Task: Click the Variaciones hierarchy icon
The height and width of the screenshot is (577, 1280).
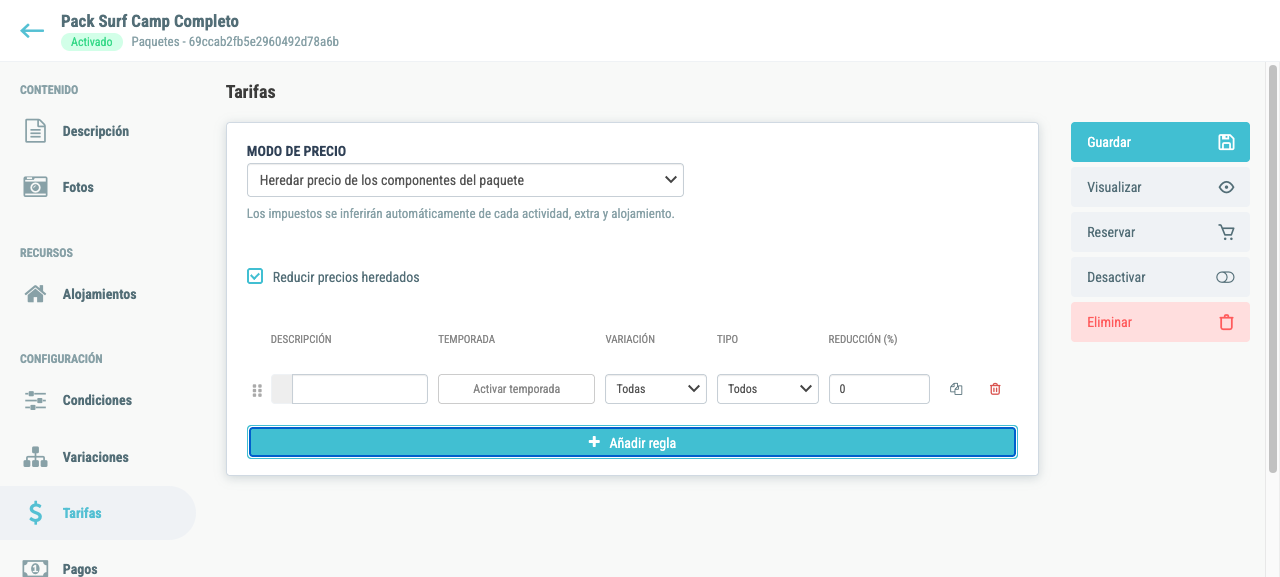Action: click(x=35, y=457)
